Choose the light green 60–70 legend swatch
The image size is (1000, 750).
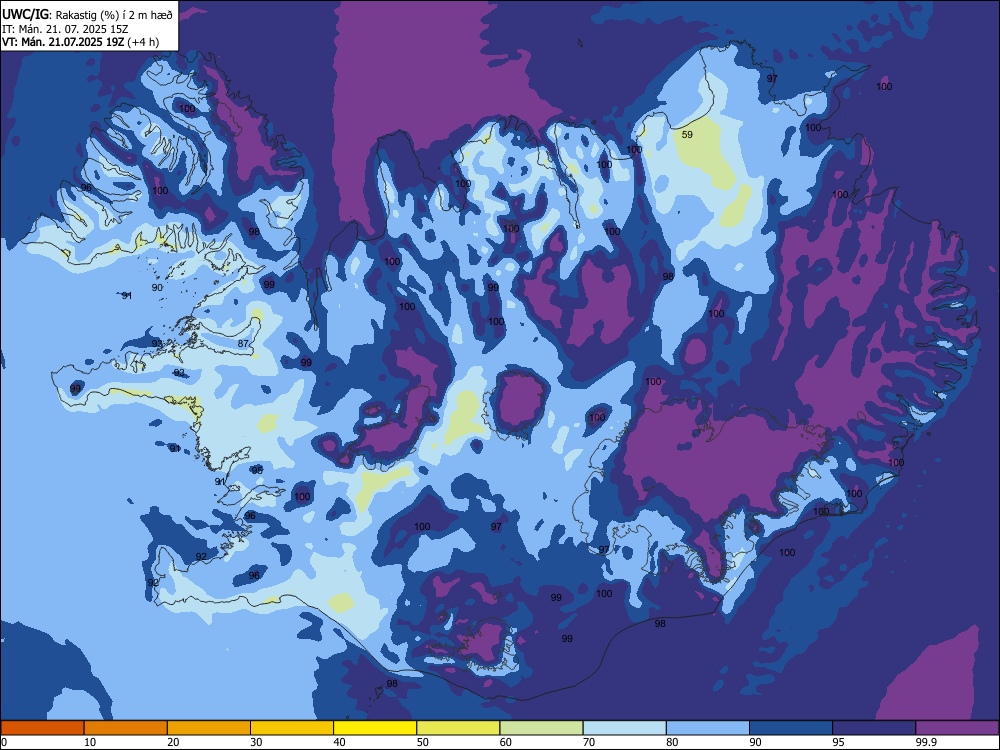click(541, 728)
